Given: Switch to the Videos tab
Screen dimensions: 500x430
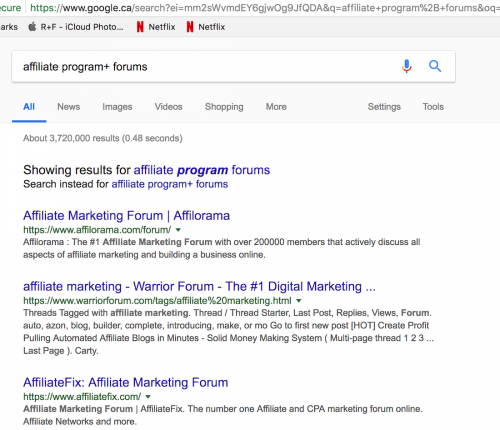Looking at the screenshot, I should pos(169,107).
